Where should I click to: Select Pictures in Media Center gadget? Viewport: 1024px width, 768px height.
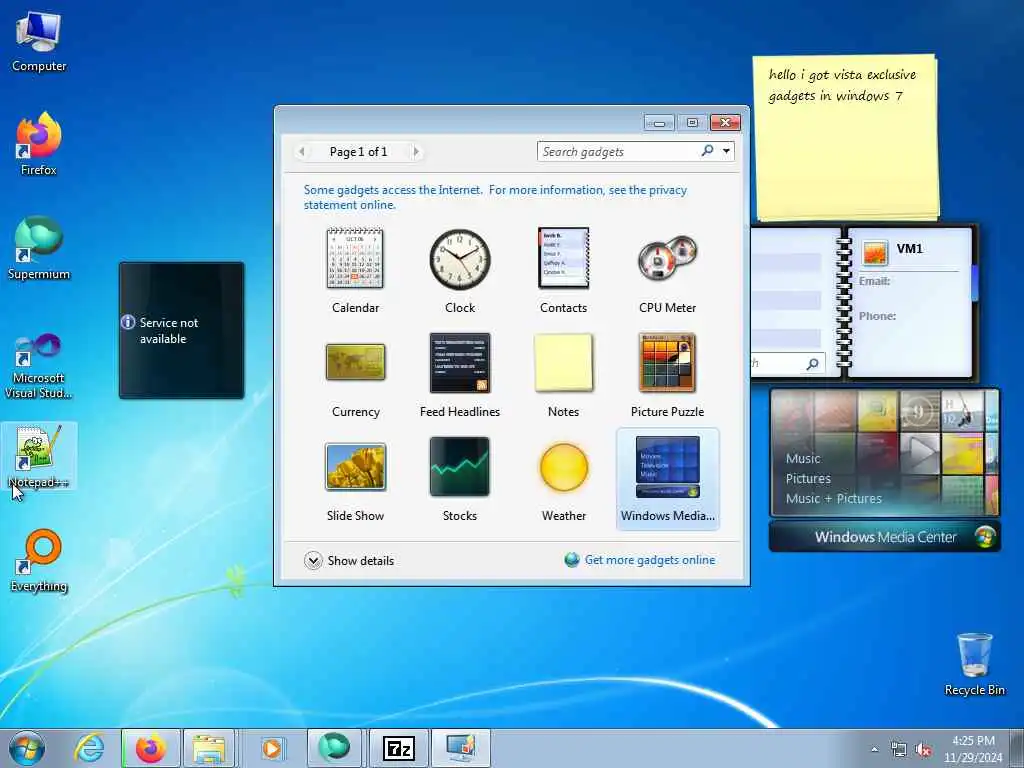point(808,479)
